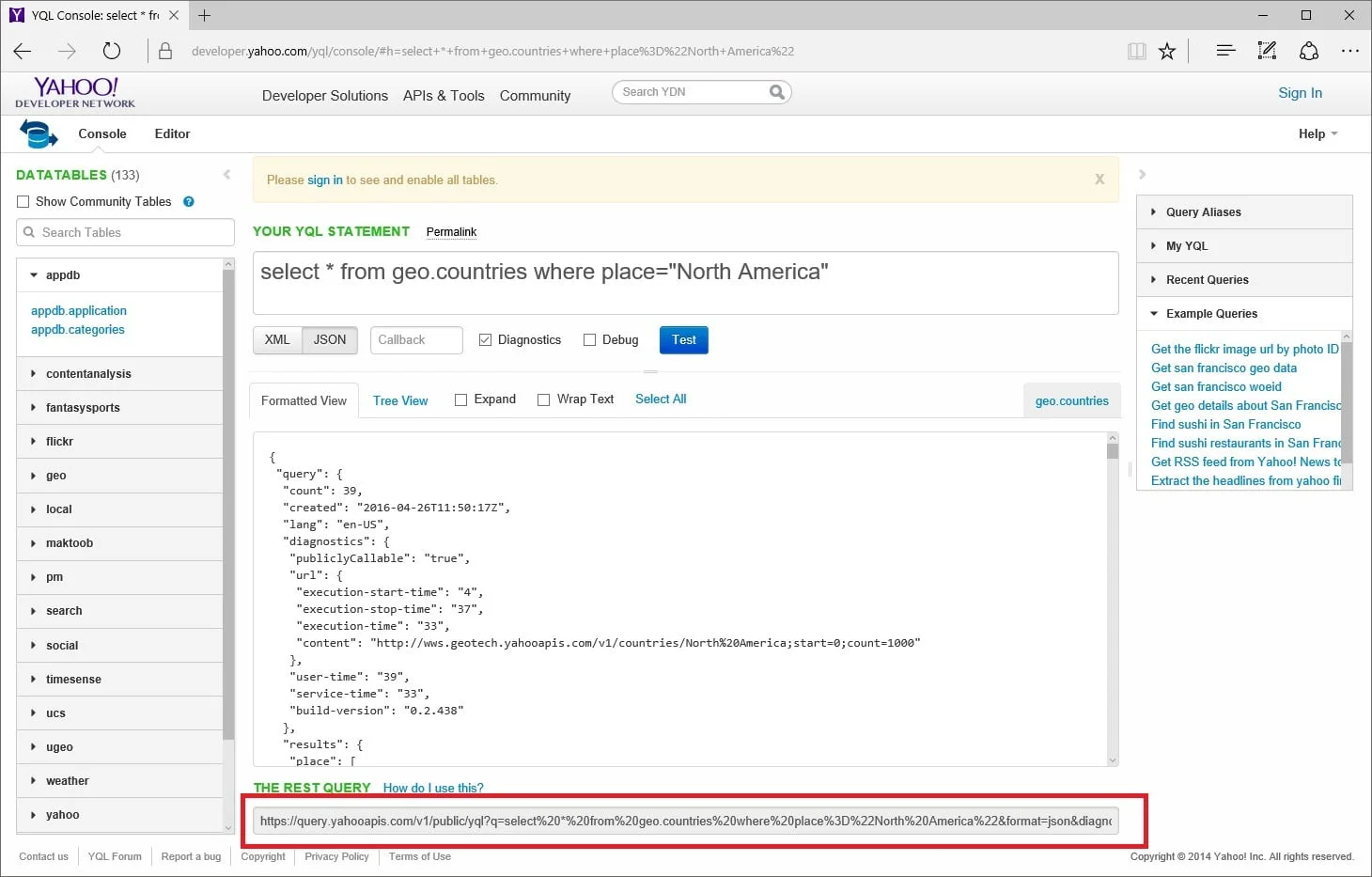Image resolution: width=1372 pixels, height=877 pixels.
Task: Open the Web Note pen icon in the toolbar
Action: (1266, 51)
